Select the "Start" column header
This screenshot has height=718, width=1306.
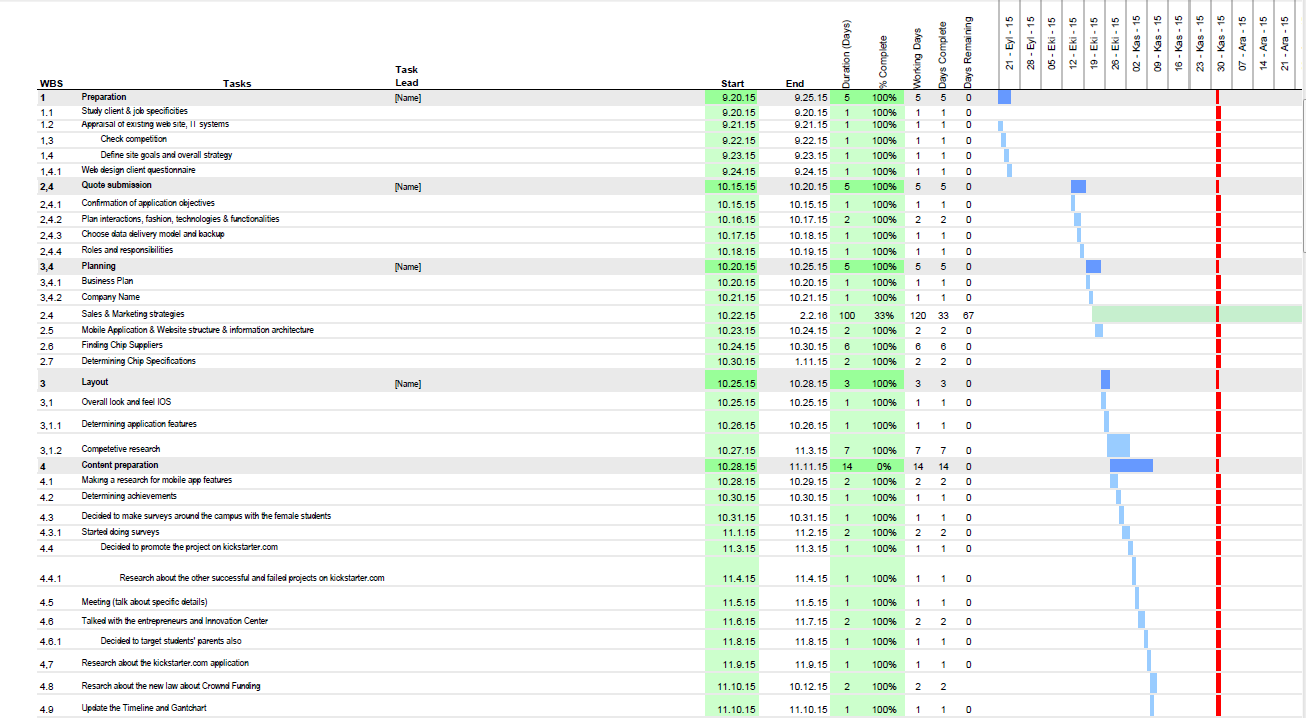click(732, 84)
